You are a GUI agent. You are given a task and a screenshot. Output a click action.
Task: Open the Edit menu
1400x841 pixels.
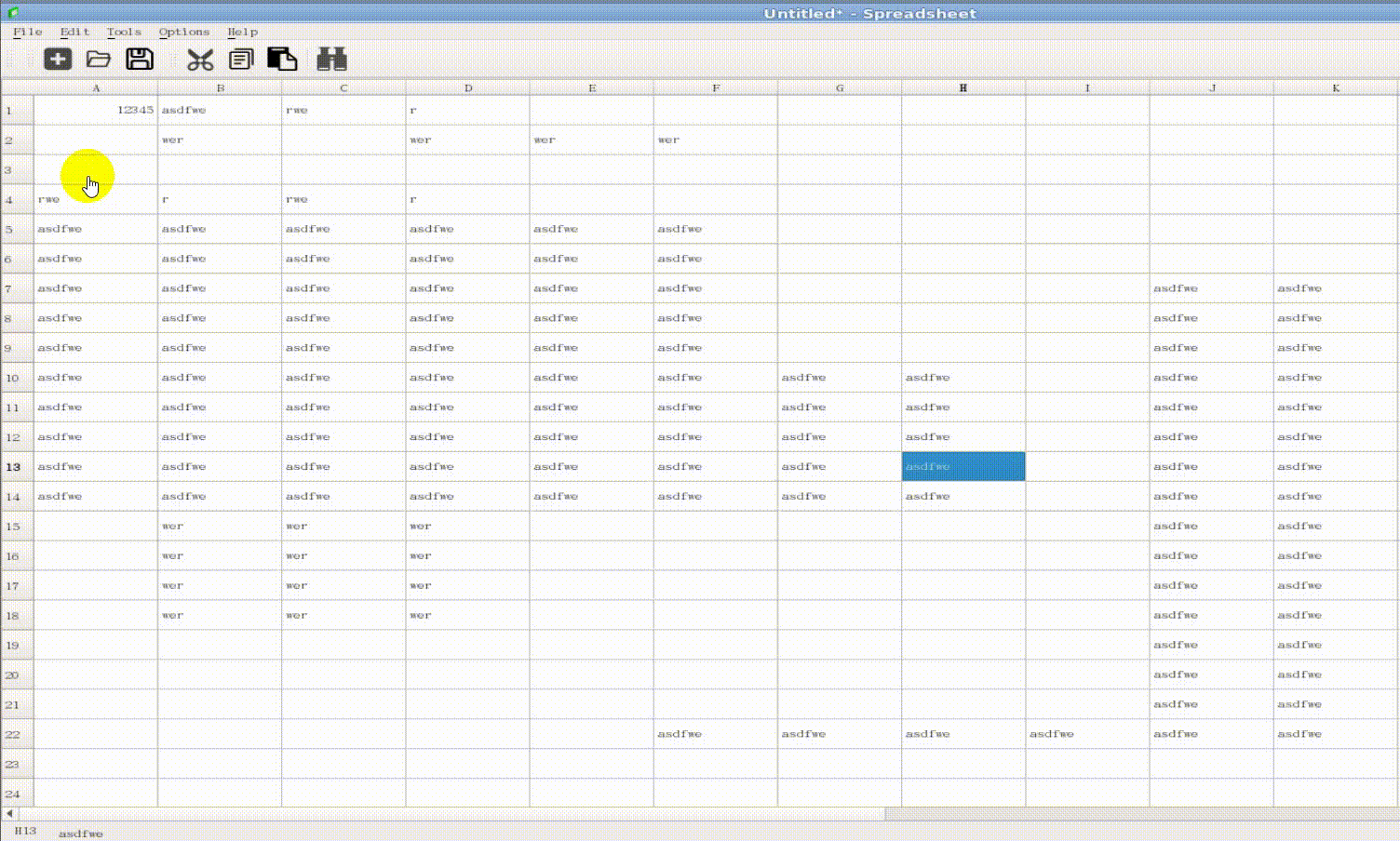tap(74, 32)
